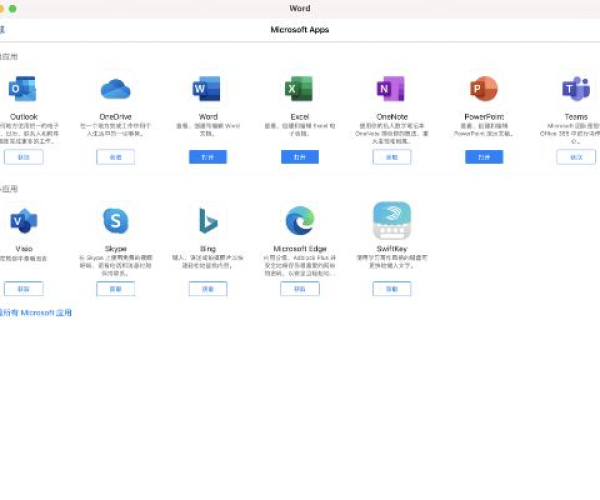Click the description under Microsoft Edge
This screenshot has width=600, height=500.
300,265
